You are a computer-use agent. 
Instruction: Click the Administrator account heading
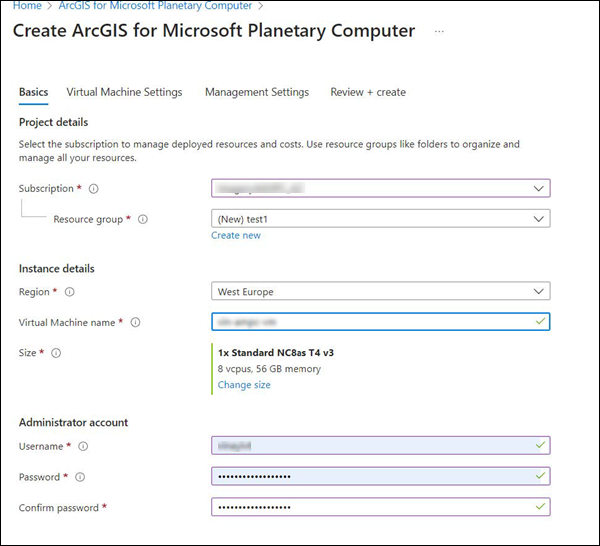click(73, 422)
